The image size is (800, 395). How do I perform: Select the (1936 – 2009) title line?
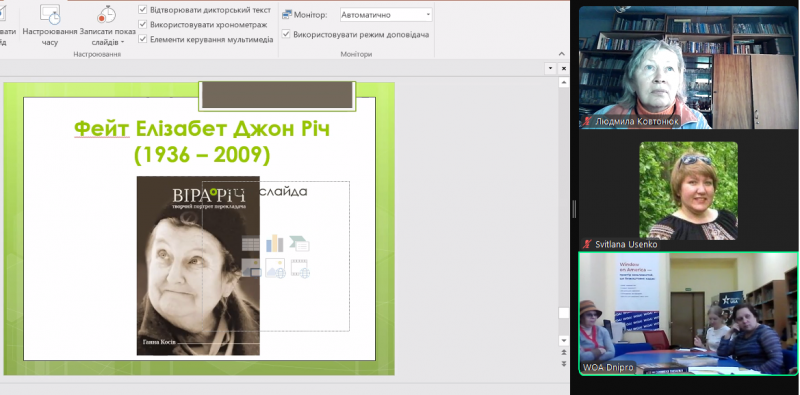coord(202,155)
